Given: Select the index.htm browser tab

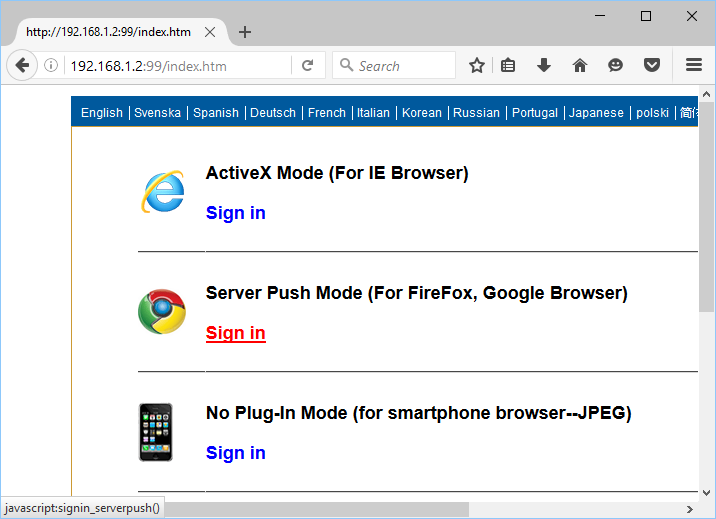Looking at the screenshot, I should 108,32.
